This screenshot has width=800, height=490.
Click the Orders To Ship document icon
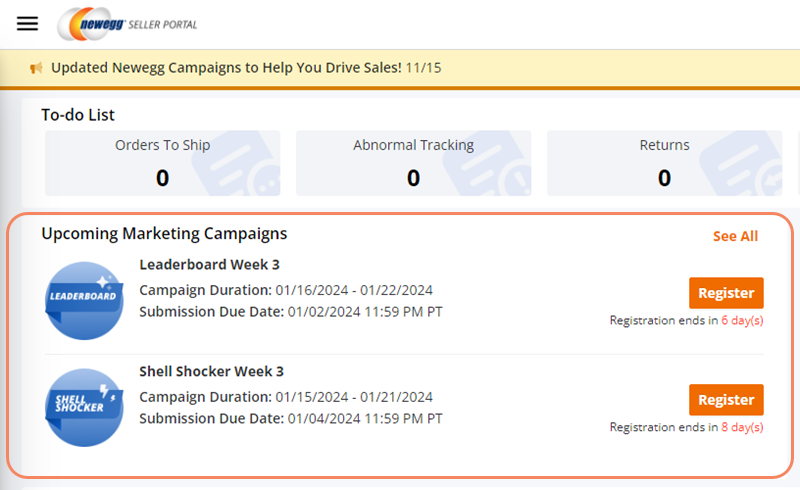[x=237, y=163]
